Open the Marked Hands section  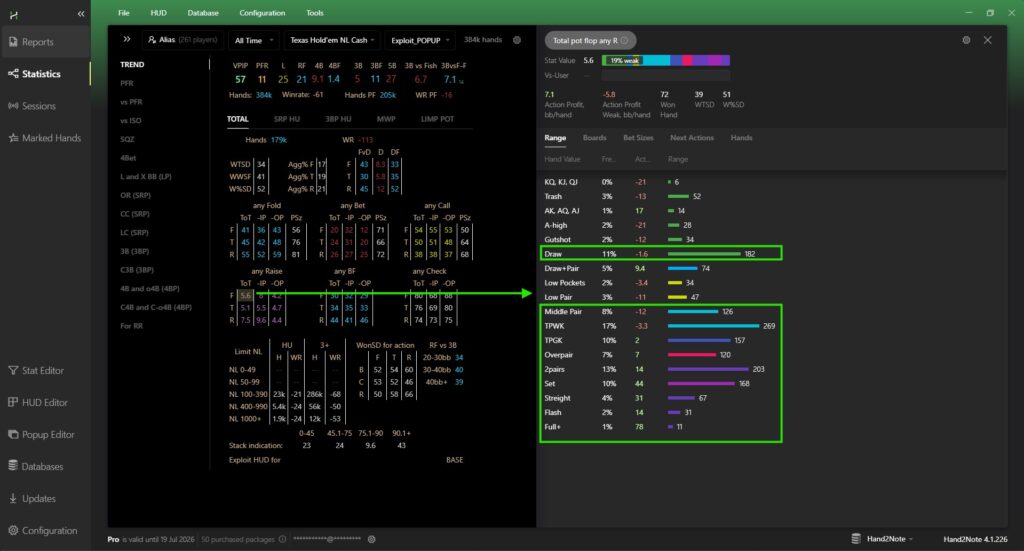50,138
